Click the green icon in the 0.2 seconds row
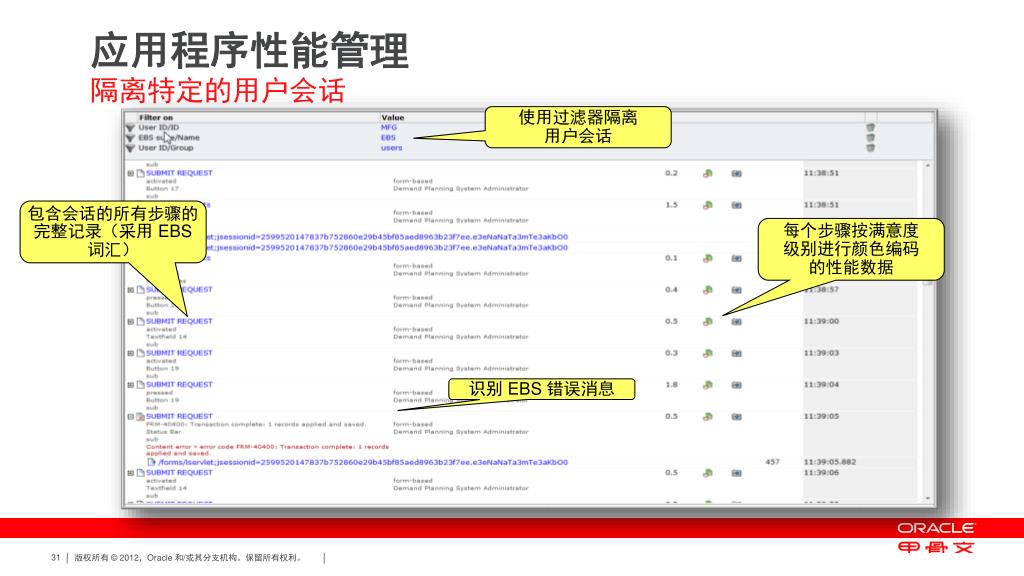This screenshot has height=576, width=1024. point(707,174)
